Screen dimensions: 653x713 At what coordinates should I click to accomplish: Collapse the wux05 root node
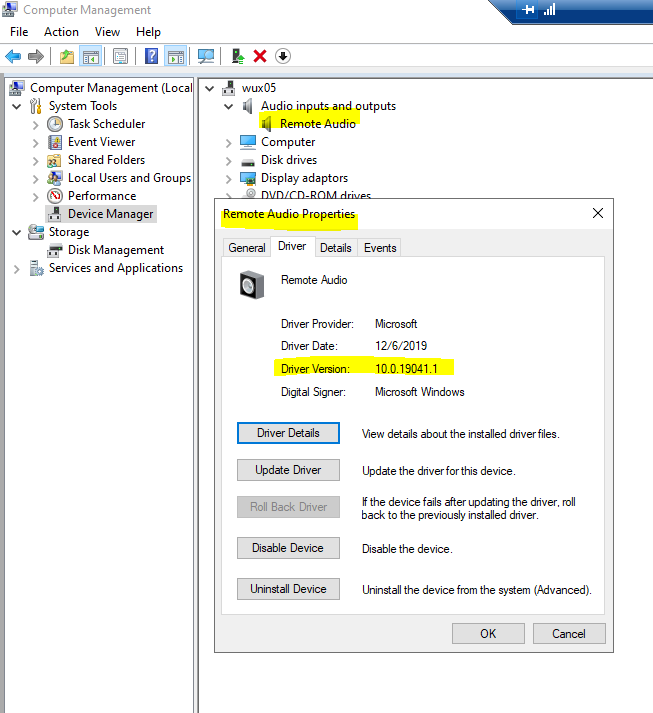pos(210,88)
